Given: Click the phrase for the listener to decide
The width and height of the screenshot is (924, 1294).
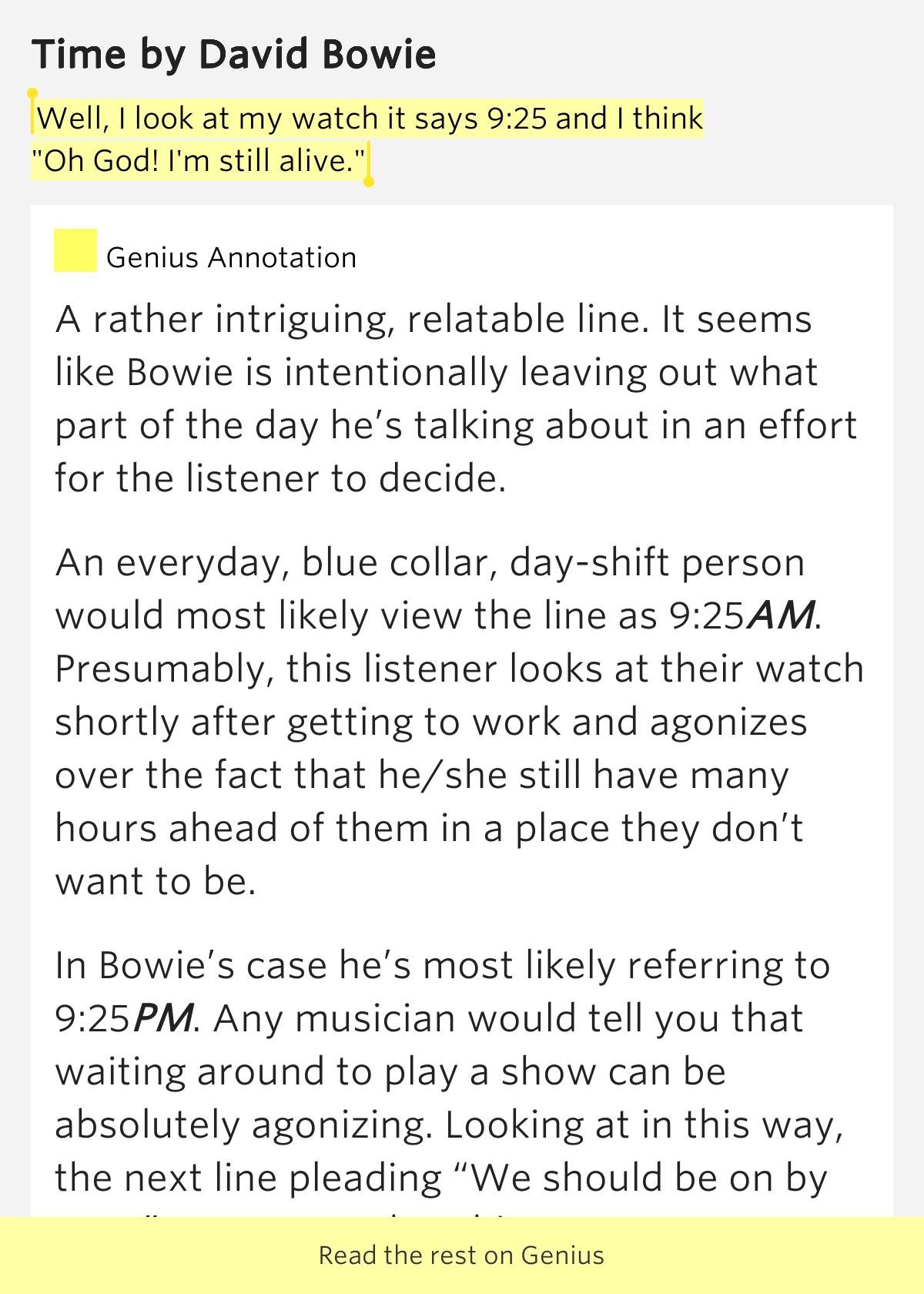Looking at the screenshot, I should [280, 478].
